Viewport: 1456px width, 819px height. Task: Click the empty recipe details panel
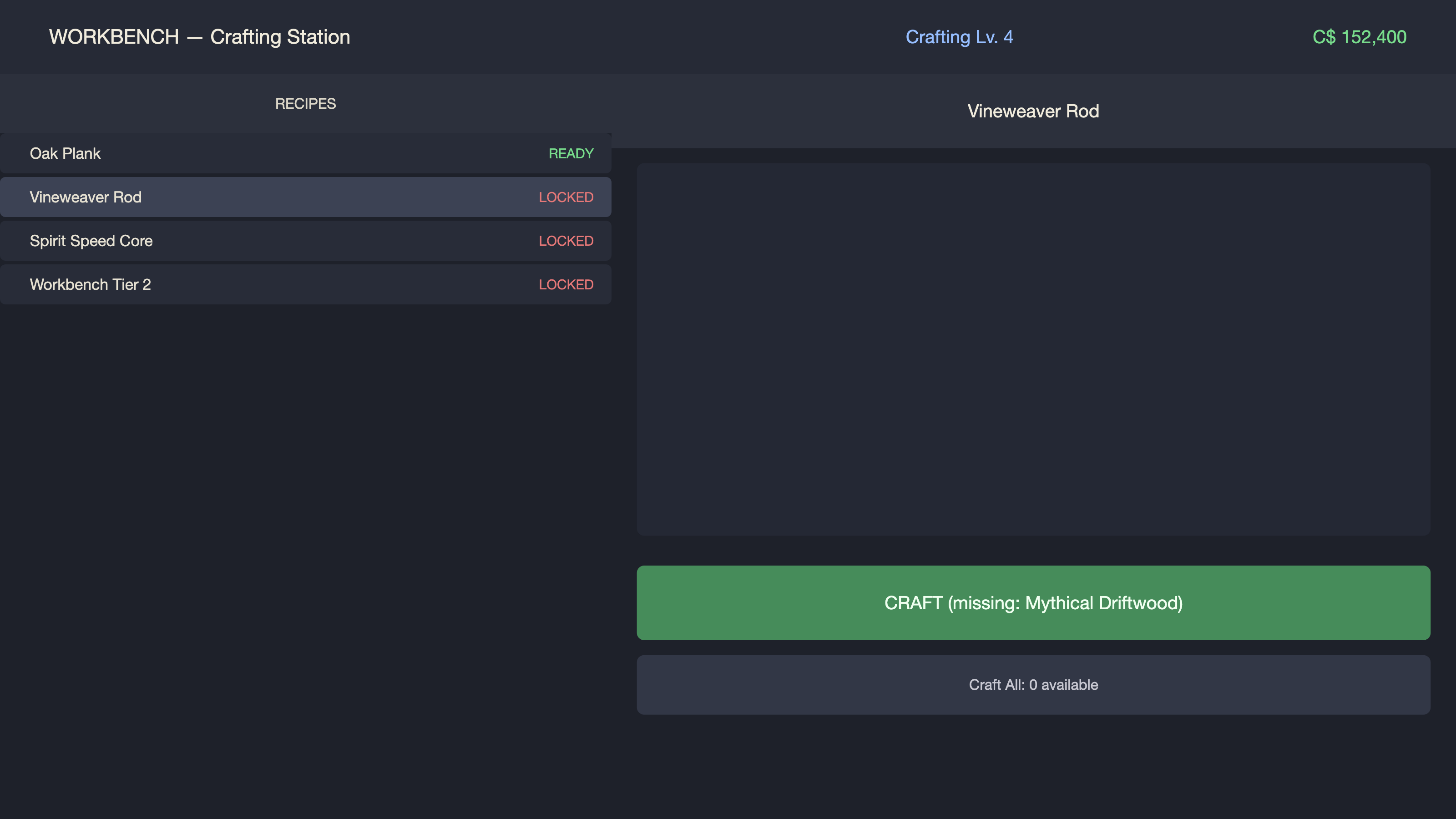[1033, 349]
